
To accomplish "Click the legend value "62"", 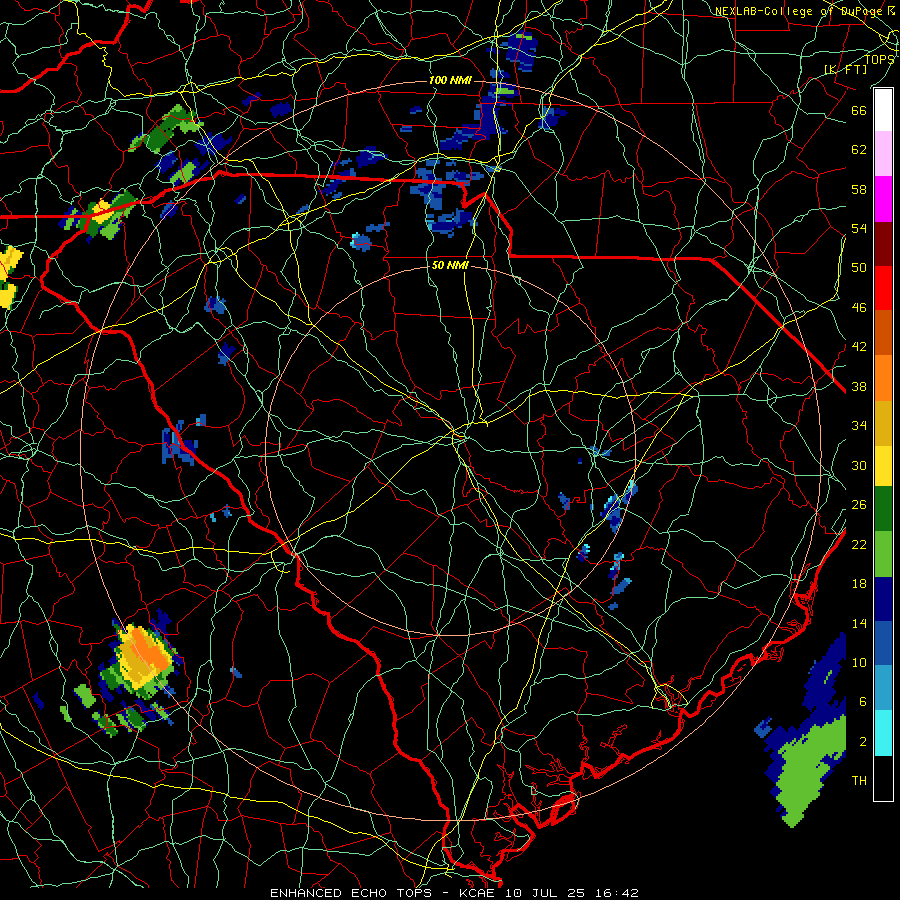I will click(x=859, y=150).
